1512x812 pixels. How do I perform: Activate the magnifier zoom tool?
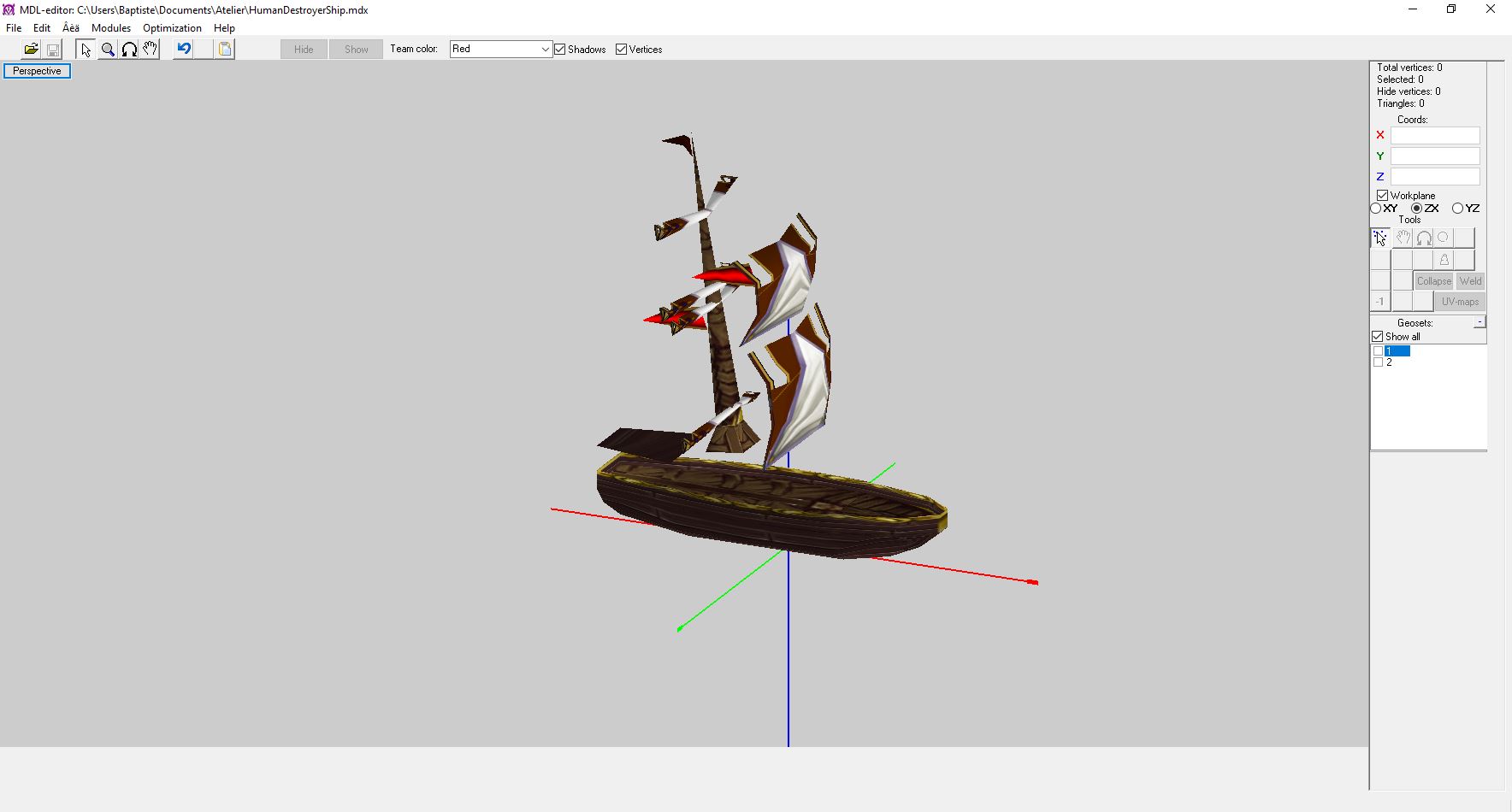click(x=108, y=50)
